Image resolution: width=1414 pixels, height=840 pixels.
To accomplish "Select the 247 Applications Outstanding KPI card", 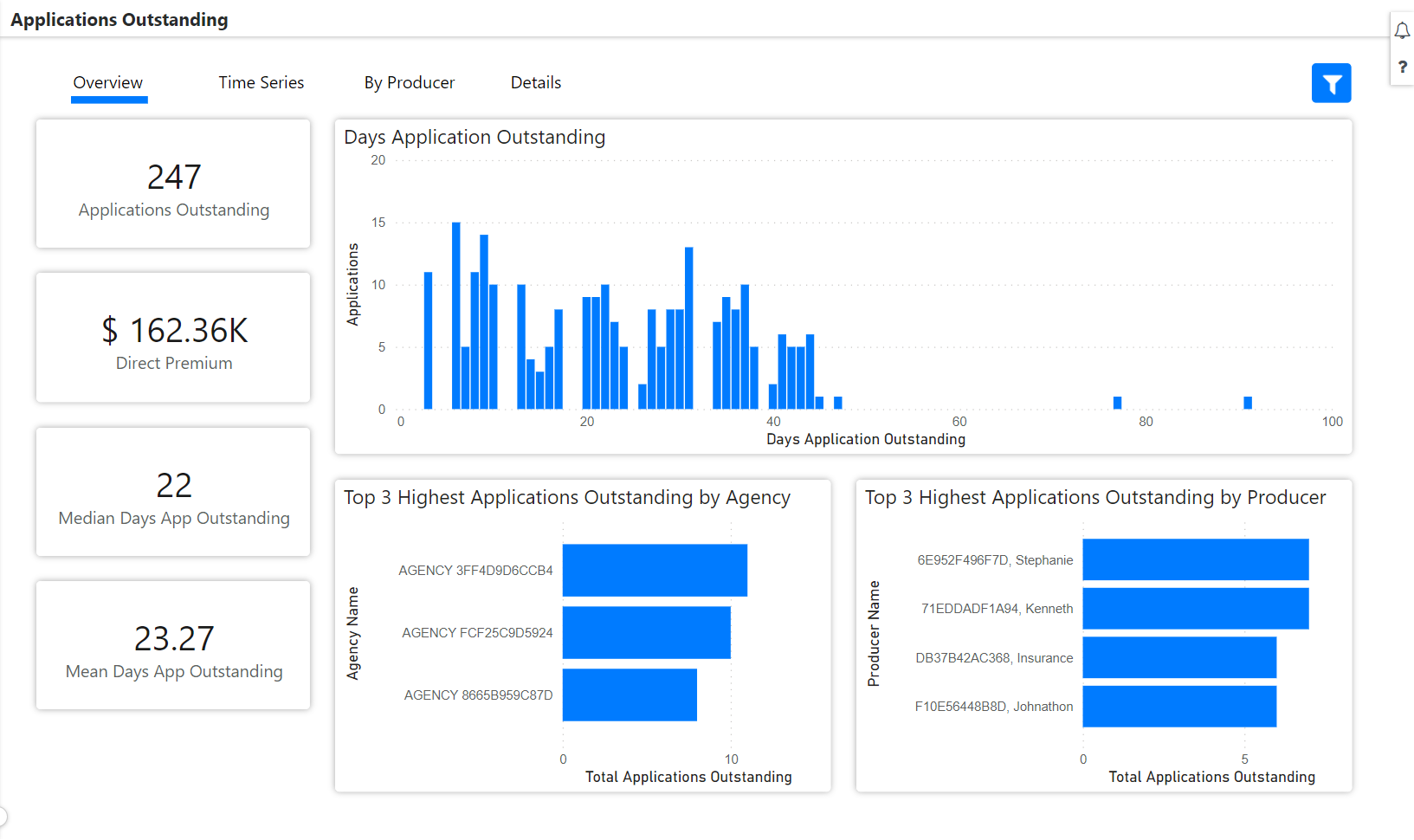I will 172,184.
